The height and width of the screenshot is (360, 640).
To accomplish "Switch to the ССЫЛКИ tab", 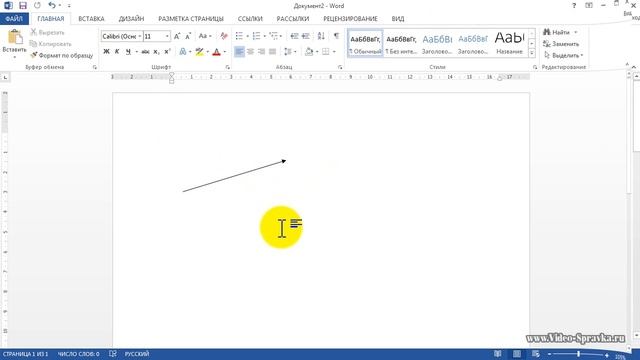I will [x=250, y=19].
